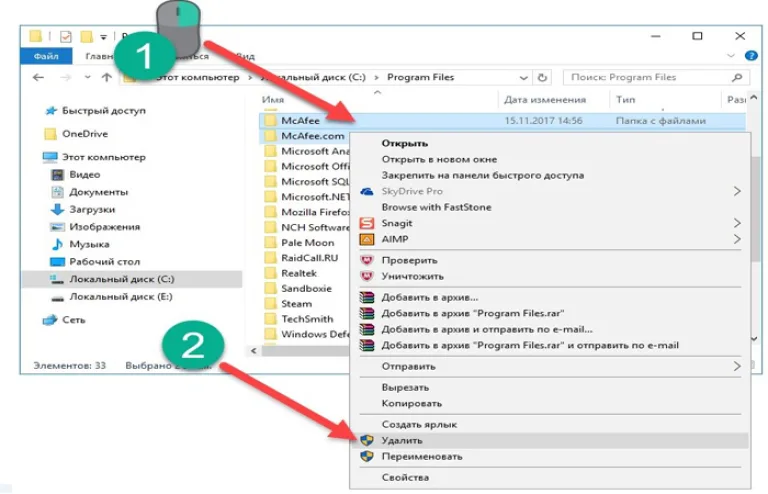This screenshot has height=494, width=768.
Task: Open the address bar history dropdown
Action: [x=523, y=77]
